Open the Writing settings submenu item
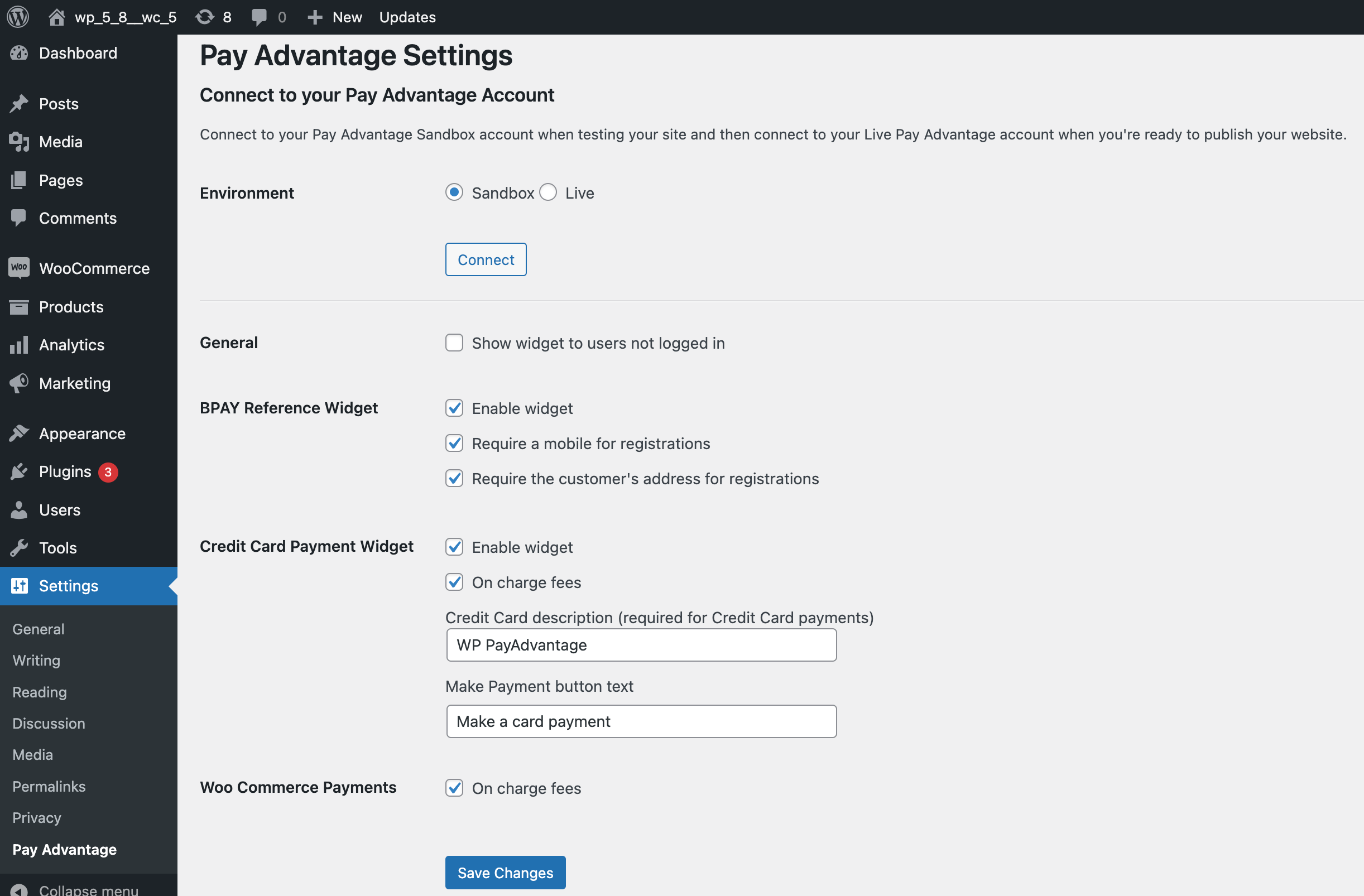The height and width of the screenshot is (896, 1364). tap(36, 661)
